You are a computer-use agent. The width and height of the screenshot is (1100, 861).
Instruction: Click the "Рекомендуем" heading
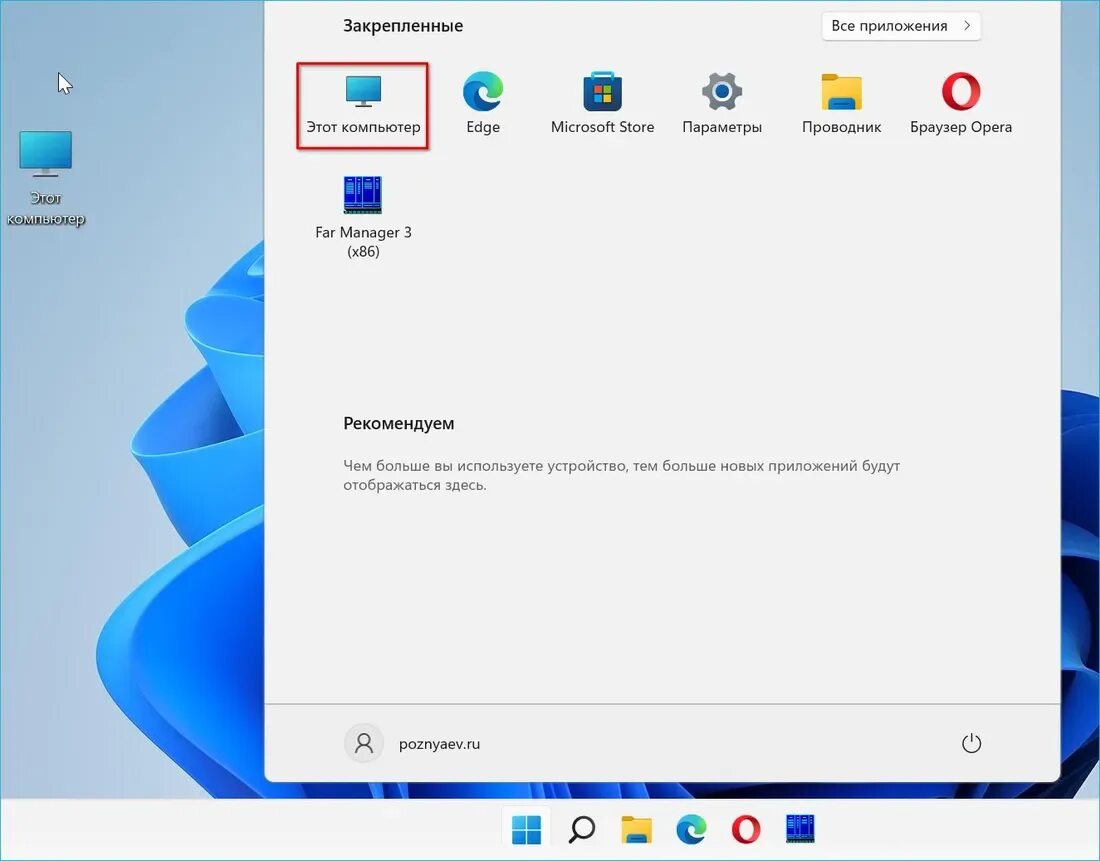(398, 423)
